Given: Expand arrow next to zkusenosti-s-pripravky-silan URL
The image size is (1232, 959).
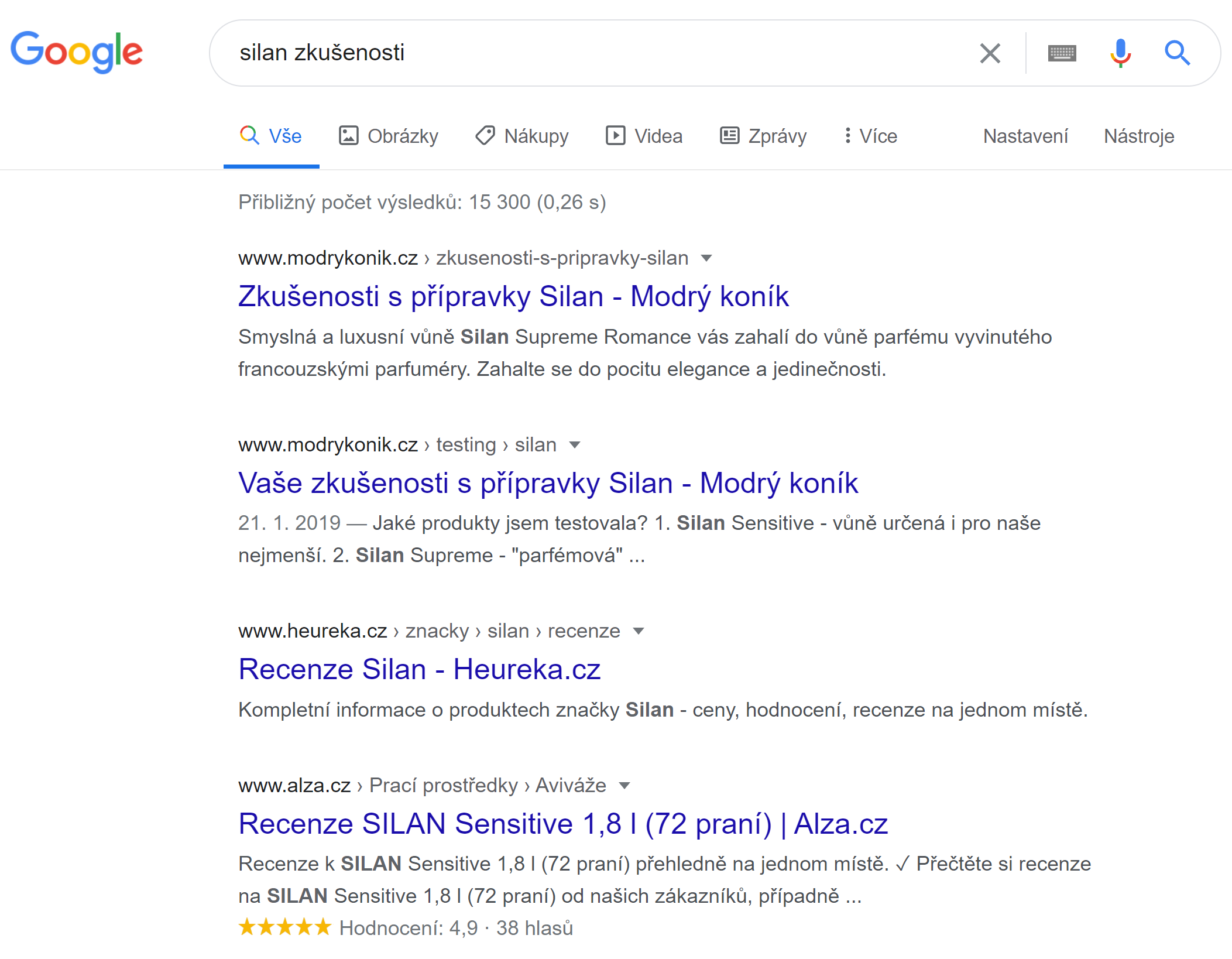Looking at the screenshot, I should pos(706,258).
